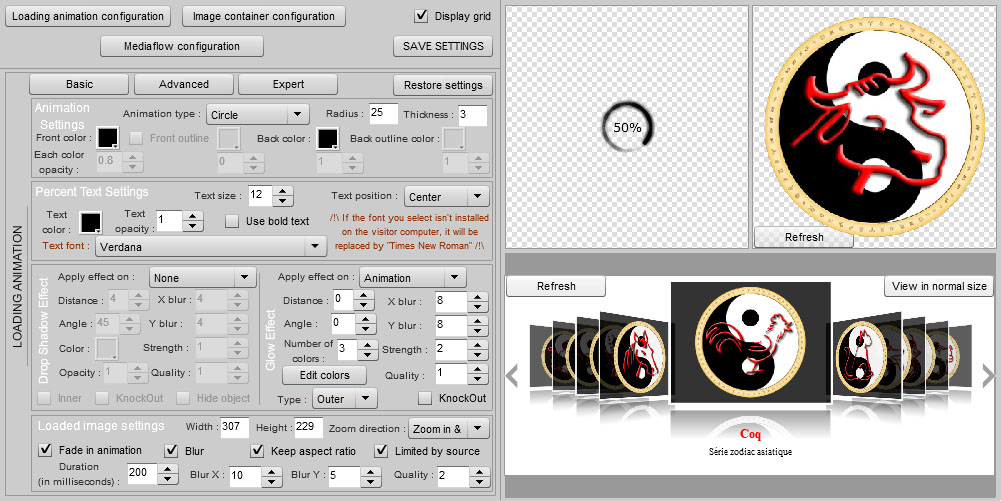Open Glow Apply effect on Animation dropdown
The height and width of the screenshot is (501, 1001).
click(x=412, y=278)
